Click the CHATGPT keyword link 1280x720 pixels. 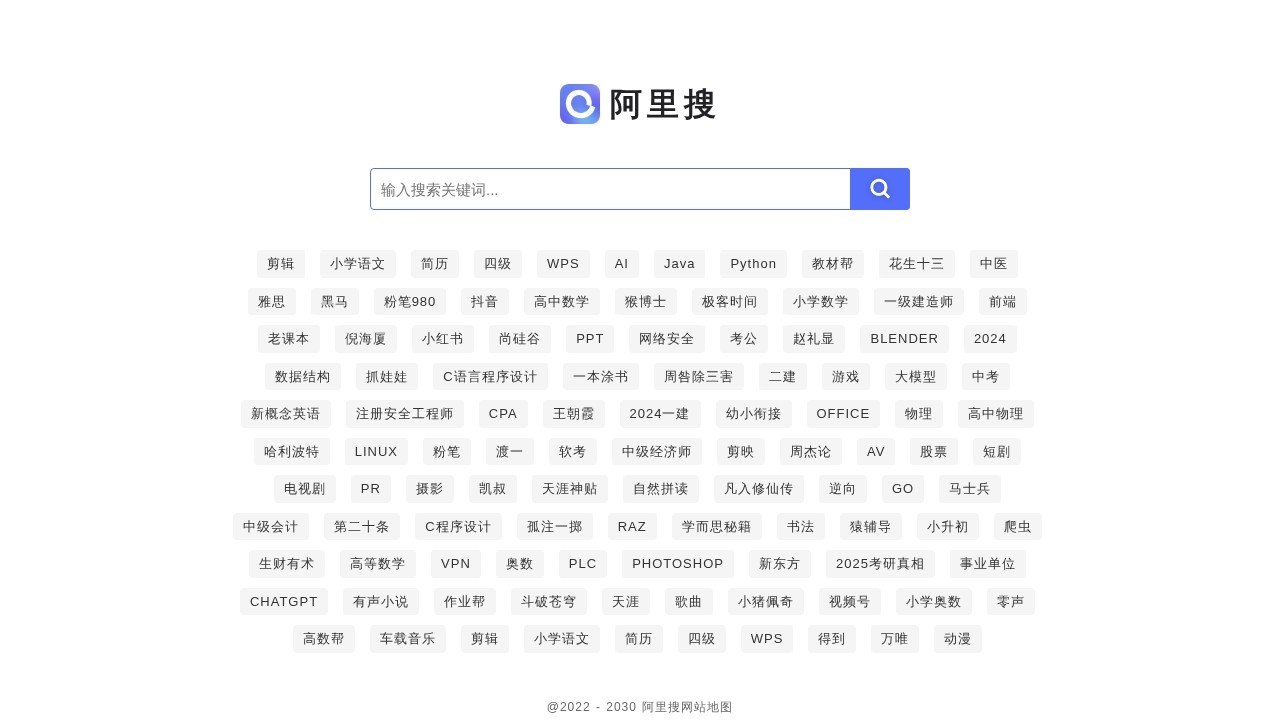tap(283, 601)
